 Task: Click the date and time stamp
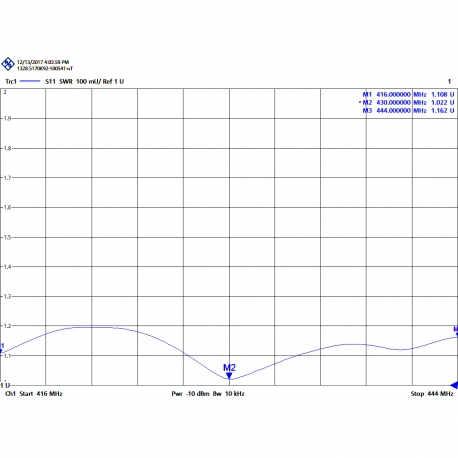(43, 62)
